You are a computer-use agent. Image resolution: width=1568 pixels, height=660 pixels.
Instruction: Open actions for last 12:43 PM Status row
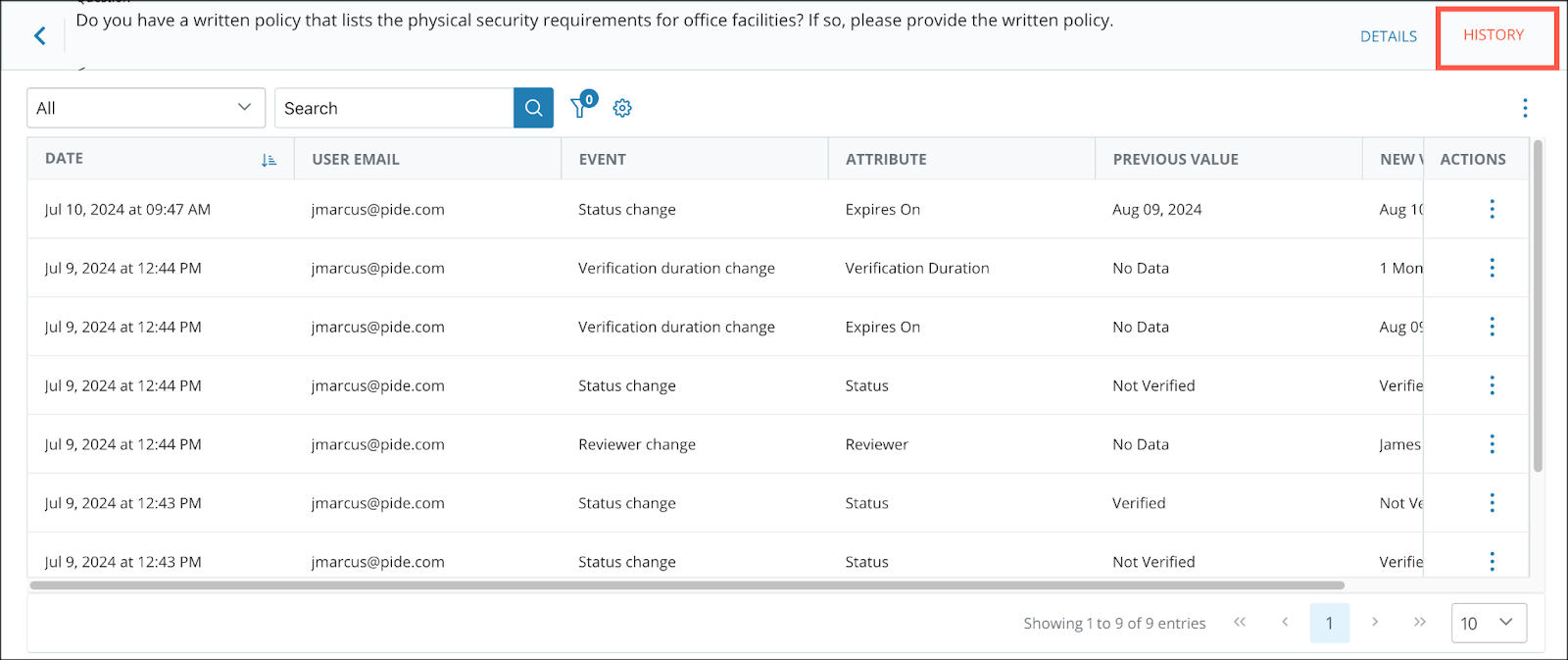(x=1492, y=561)
